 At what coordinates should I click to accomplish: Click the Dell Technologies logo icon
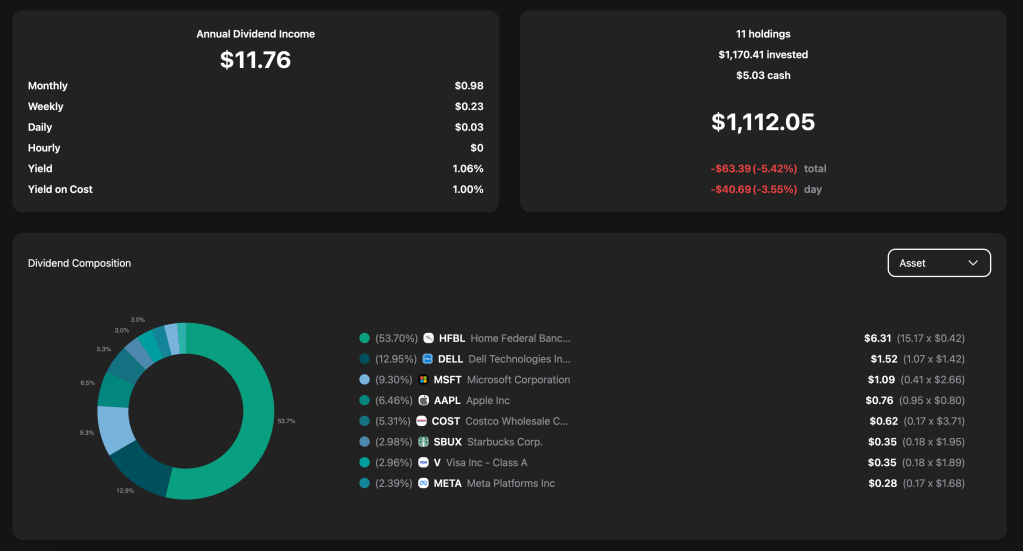pos(428,359)
